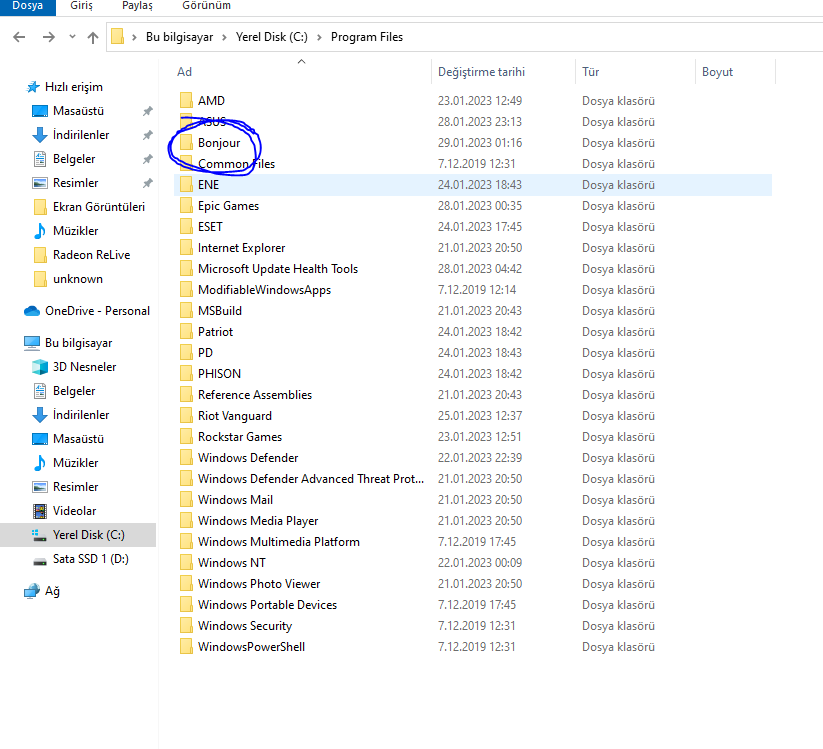
Task: Open the Ağ network icon
Action: 32,591
